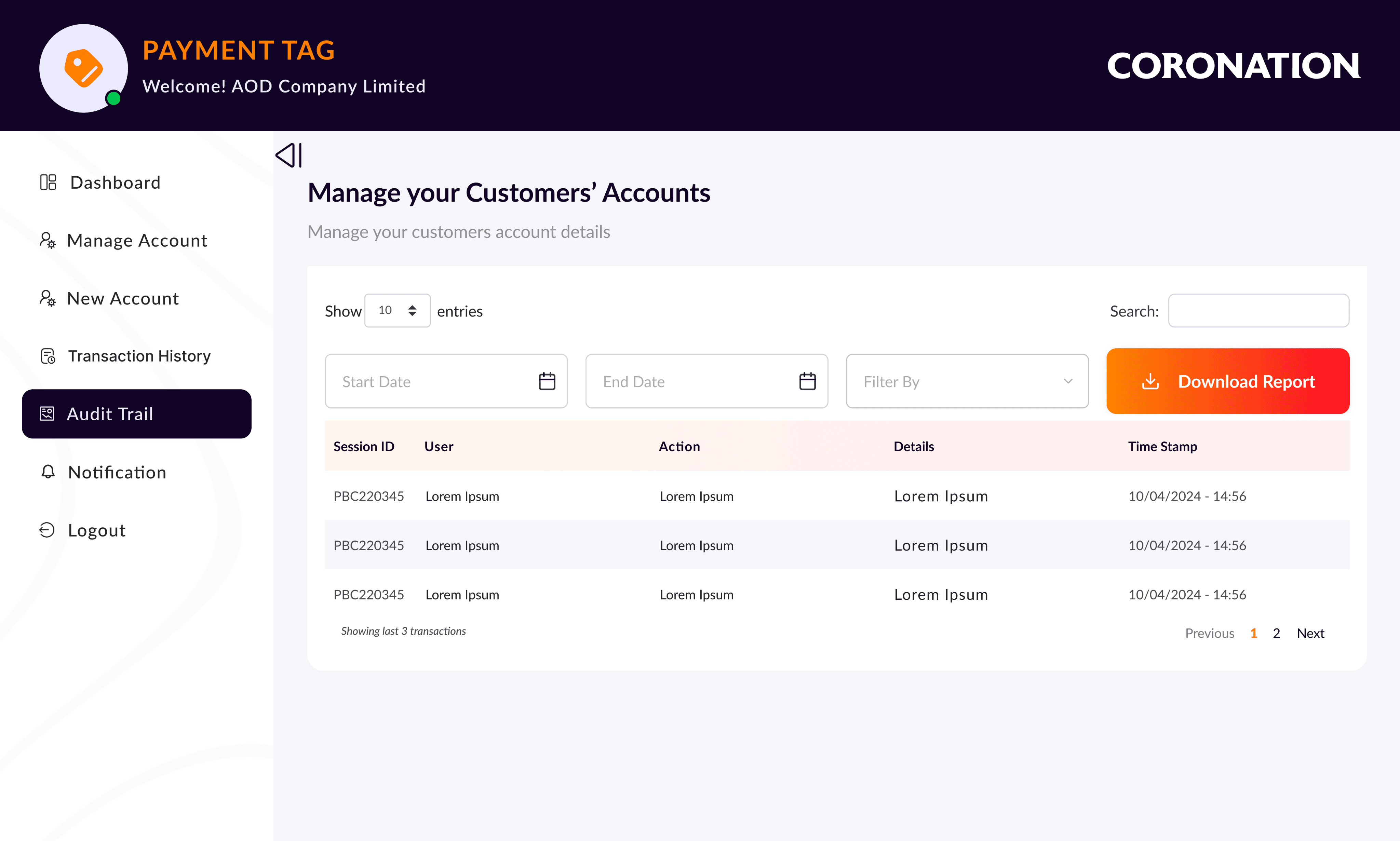Click the Manage Account user-gear icon
Screen dimensions: 1400x841
(48, 240)
